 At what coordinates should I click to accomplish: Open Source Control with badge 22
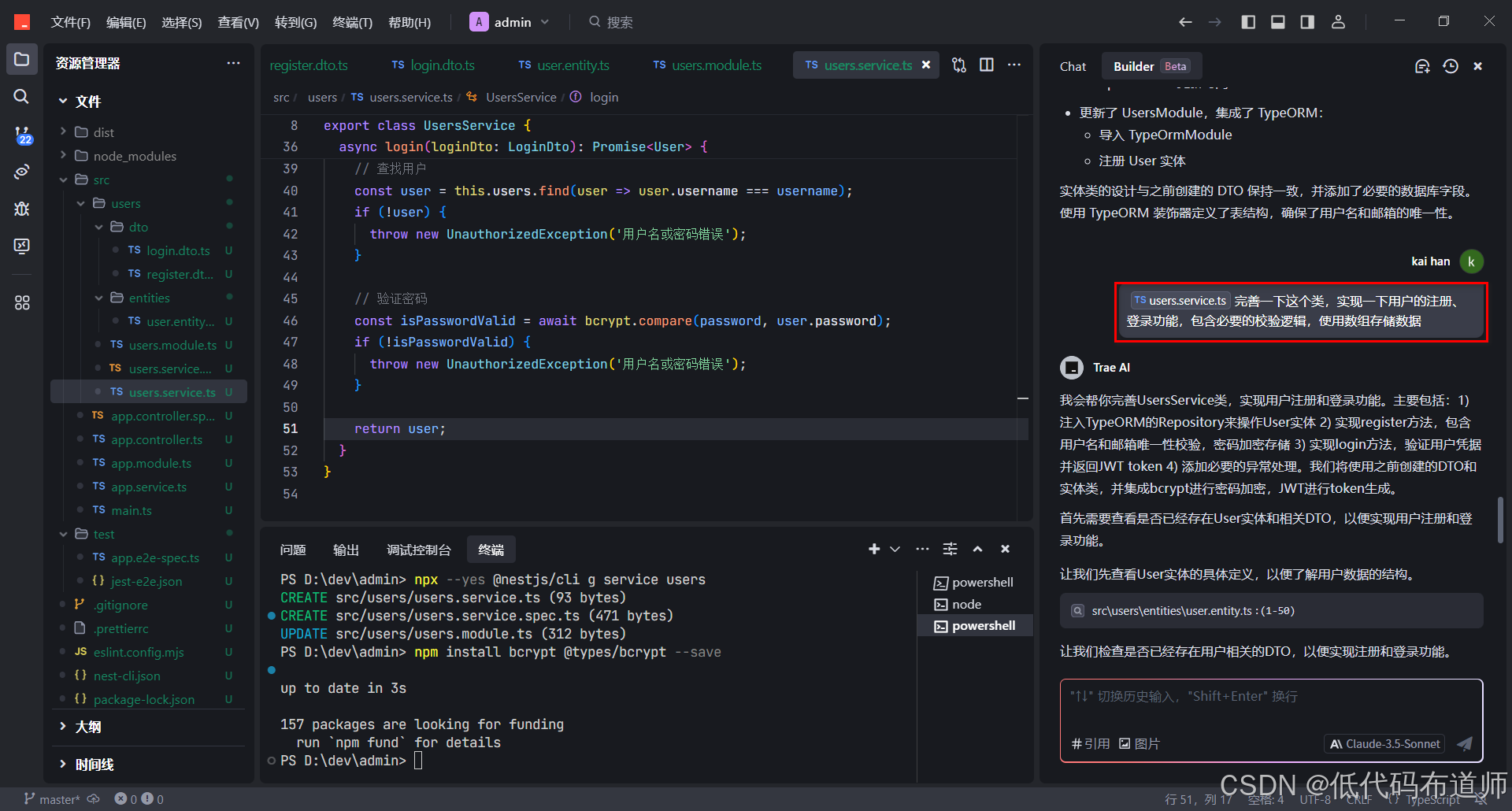coord(22,135)
